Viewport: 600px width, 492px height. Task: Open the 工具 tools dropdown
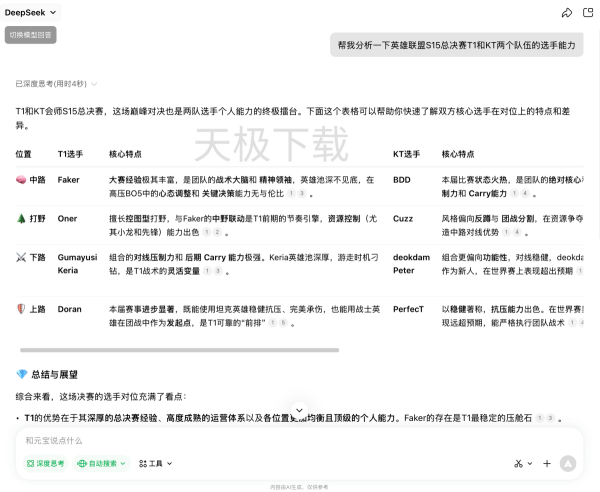[x=155, y=463]
